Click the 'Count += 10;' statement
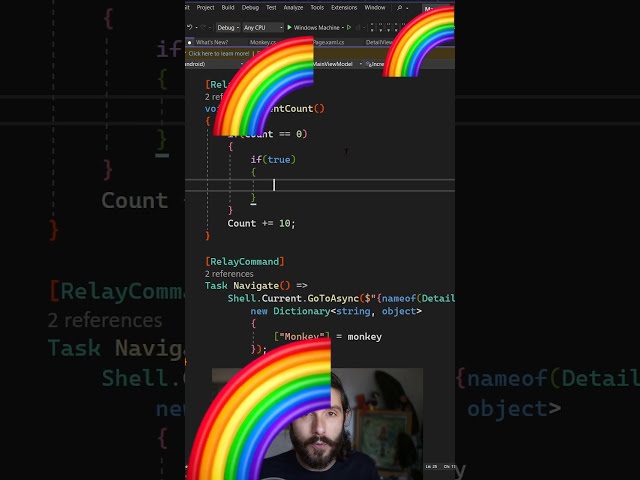 tap(261, 223)
